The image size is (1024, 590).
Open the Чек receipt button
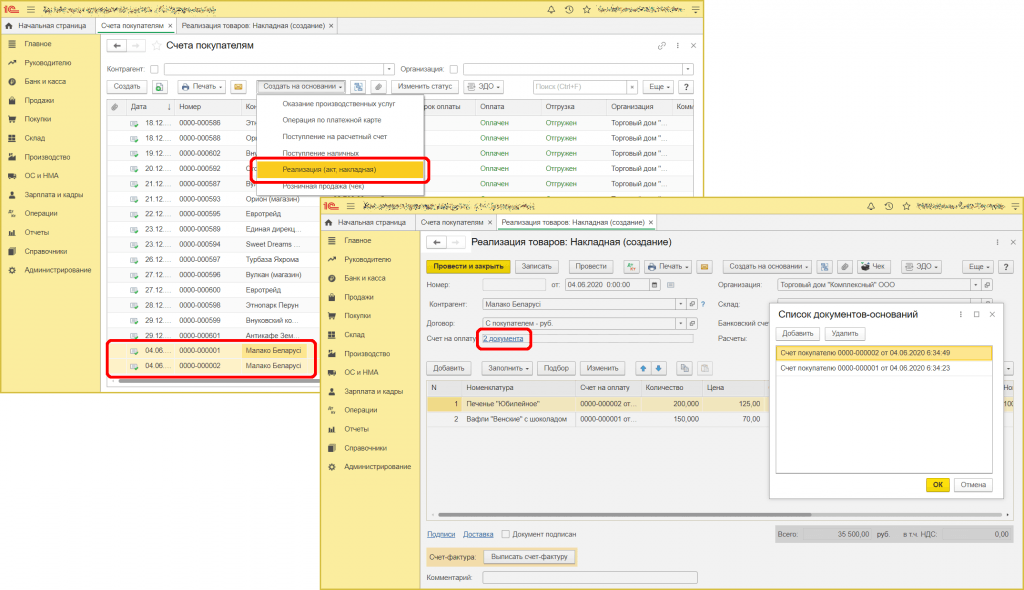coord(874,267)
